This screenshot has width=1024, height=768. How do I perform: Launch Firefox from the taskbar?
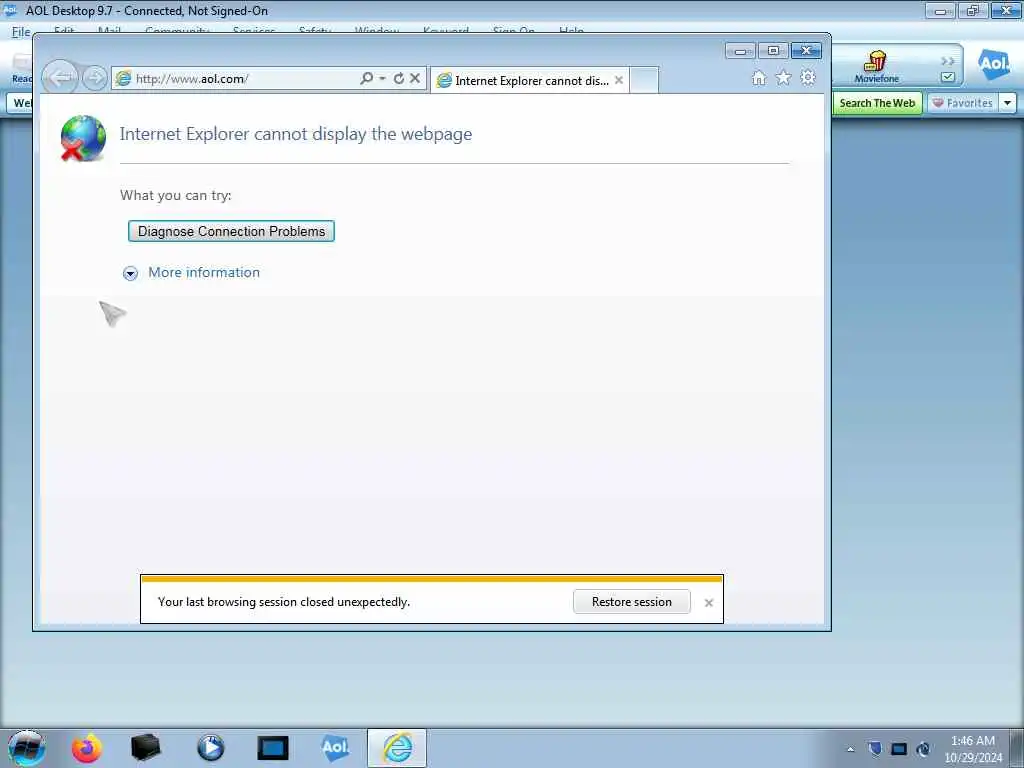(87, 748)
